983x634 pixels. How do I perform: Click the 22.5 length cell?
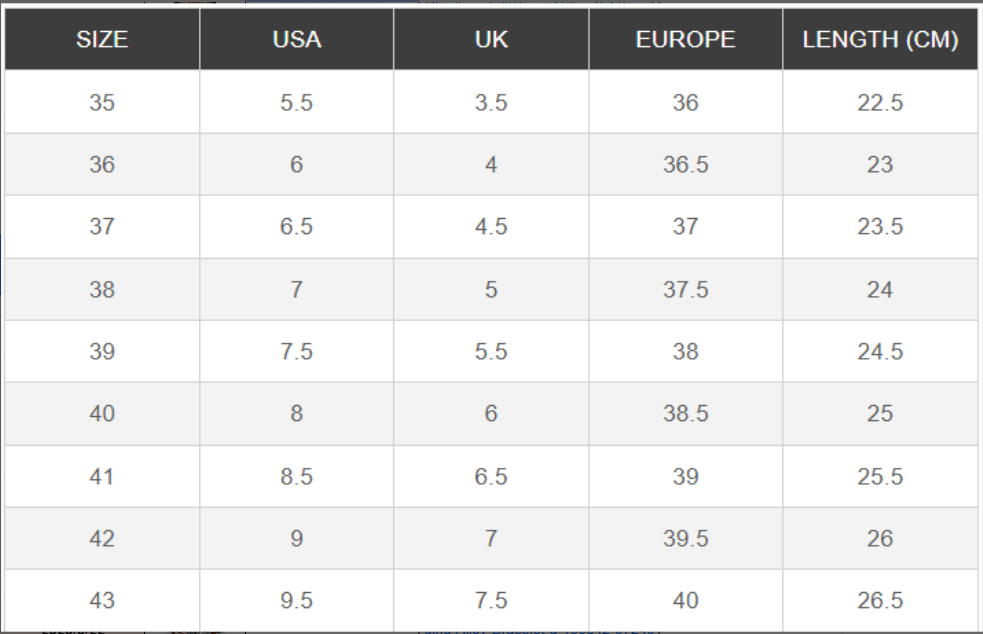pos(880,102)
